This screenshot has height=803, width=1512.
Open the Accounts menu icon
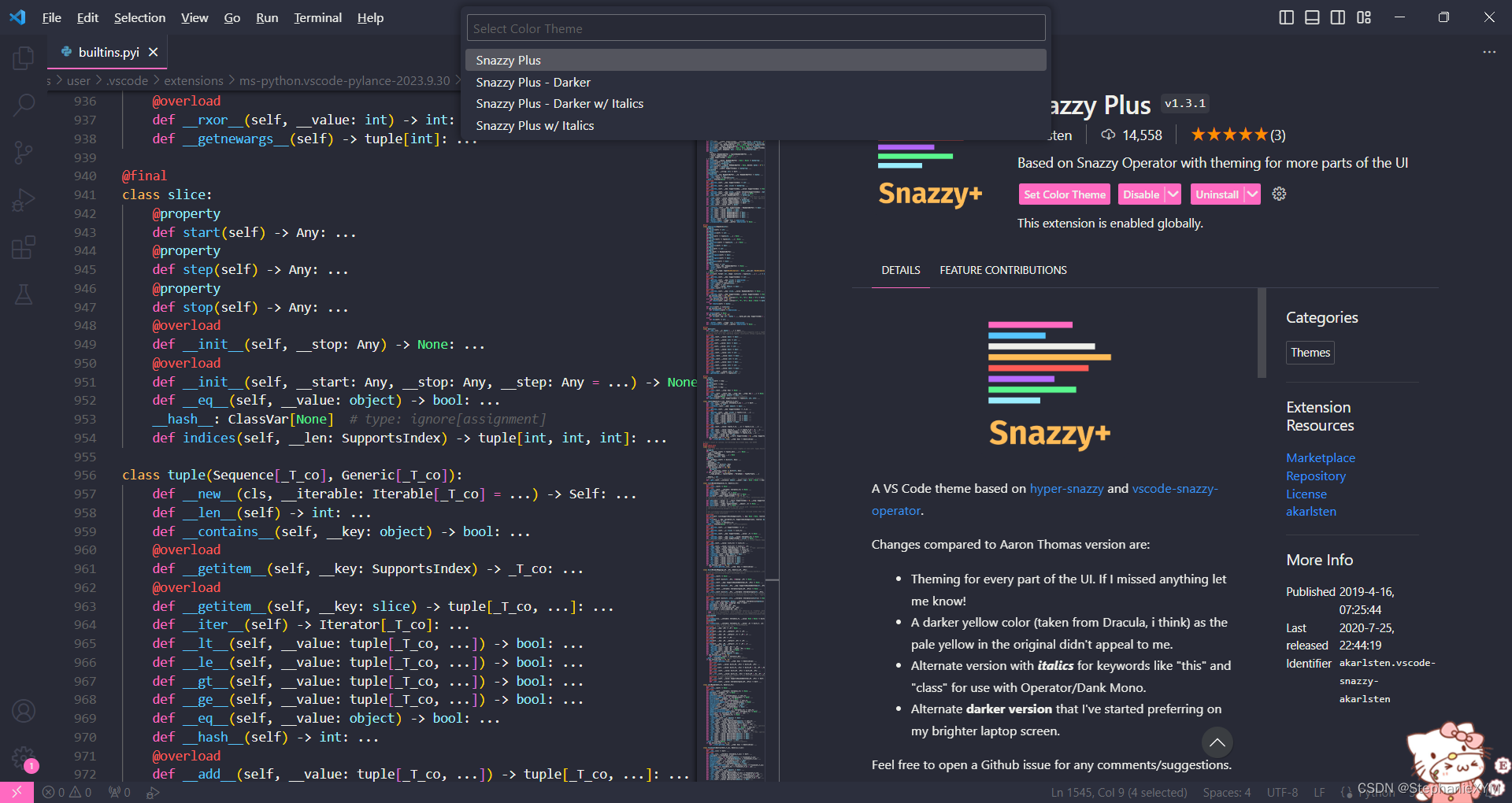tap(24, 711)
